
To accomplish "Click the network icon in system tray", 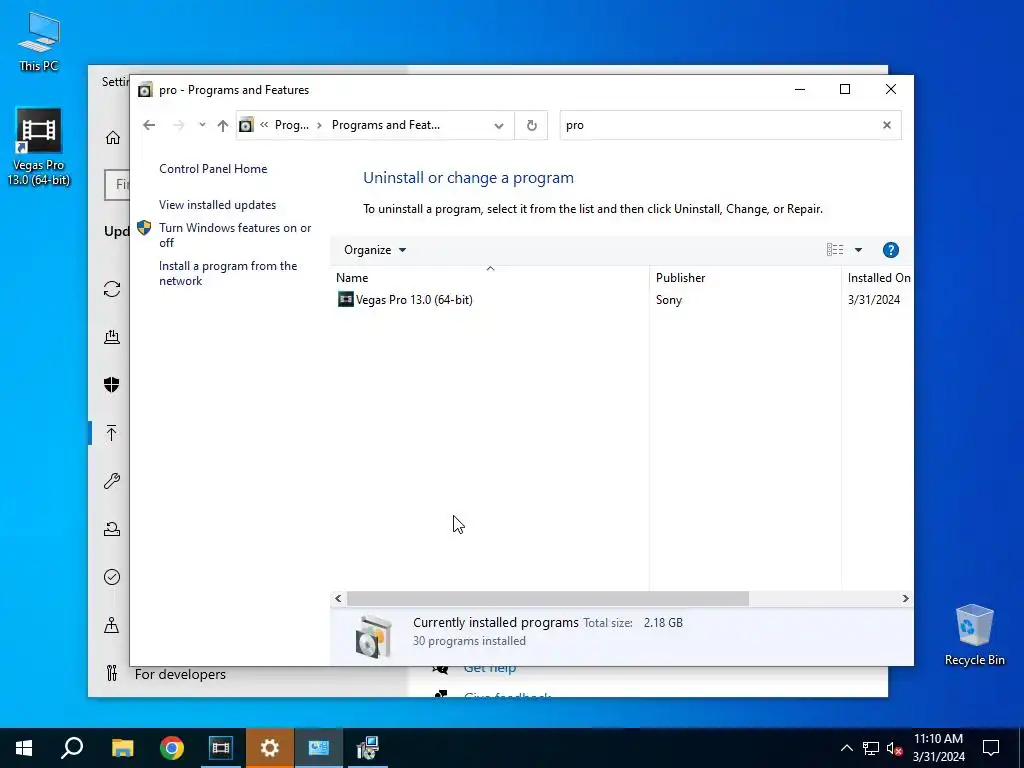I will tap(871, 748).
